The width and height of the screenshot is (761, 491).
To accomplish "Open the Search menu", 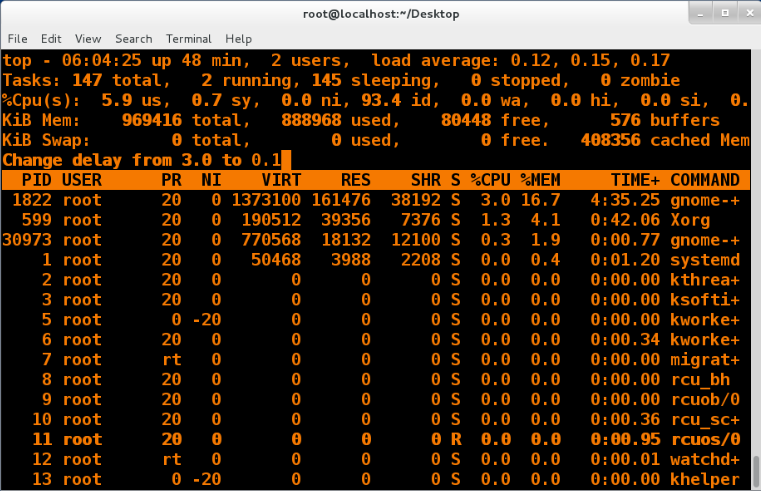I will click(x=133, y=39).
